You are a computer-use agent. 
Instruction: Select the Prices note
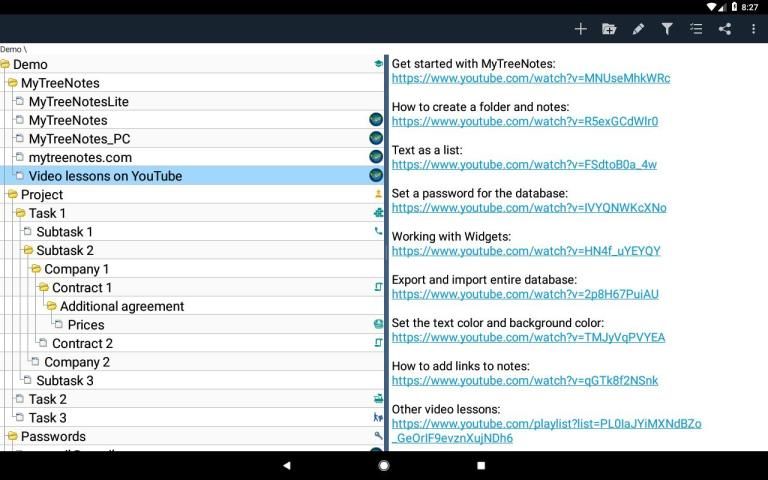86,325
